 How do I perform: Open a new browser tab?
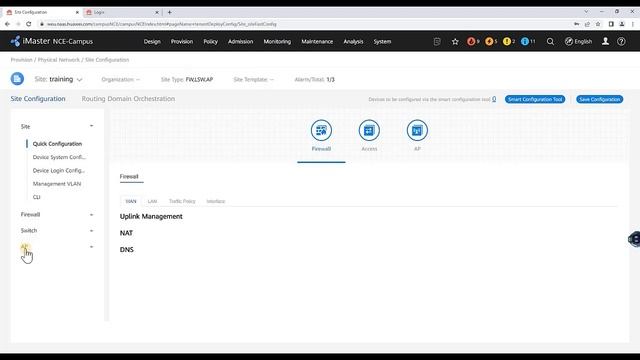click(x=169, y=12)
